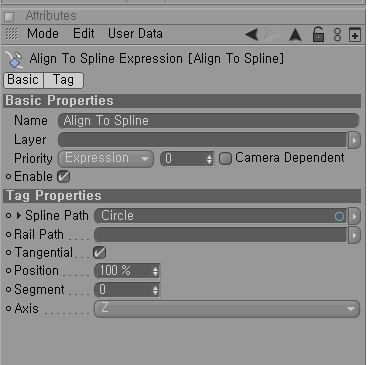368x365 pixels.
Task: Click the circle spline icon in Spline Path
Action: (x=339, y=217)
